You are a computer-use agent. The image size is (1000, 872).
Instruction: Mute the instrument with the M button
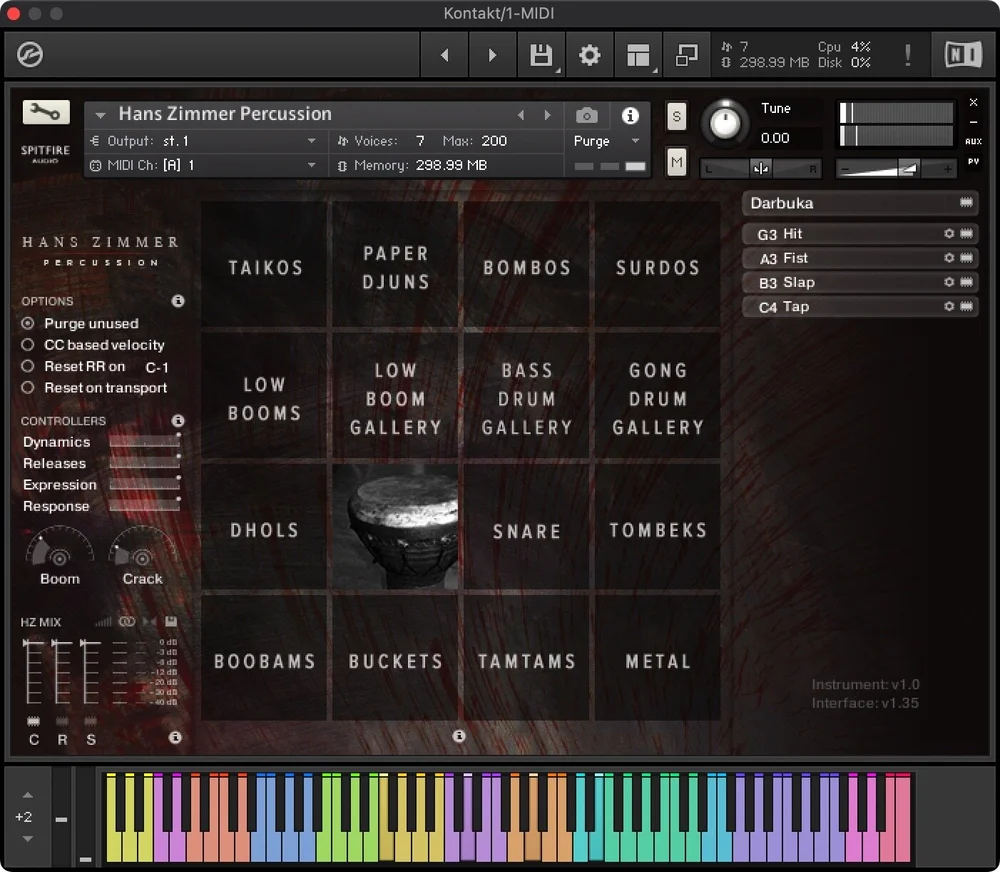pos(676,161)
